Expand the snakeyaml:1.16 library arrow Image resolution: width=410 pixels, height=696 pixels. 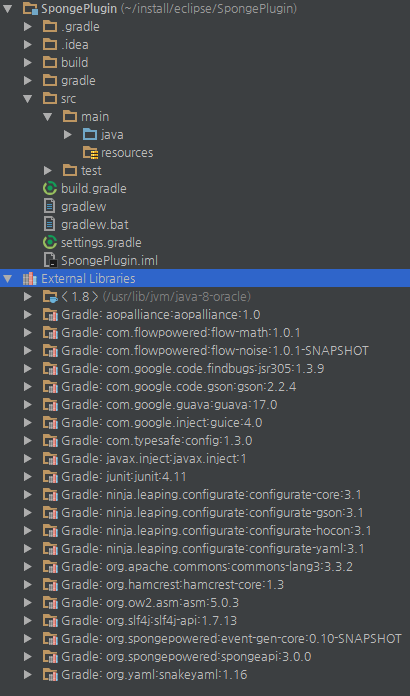(x=28, y=675)
